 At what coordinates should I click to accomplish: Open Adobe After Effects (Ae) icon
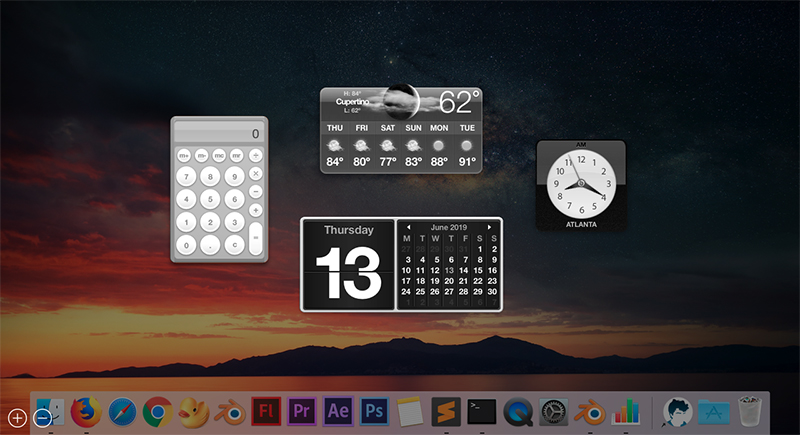338,412
